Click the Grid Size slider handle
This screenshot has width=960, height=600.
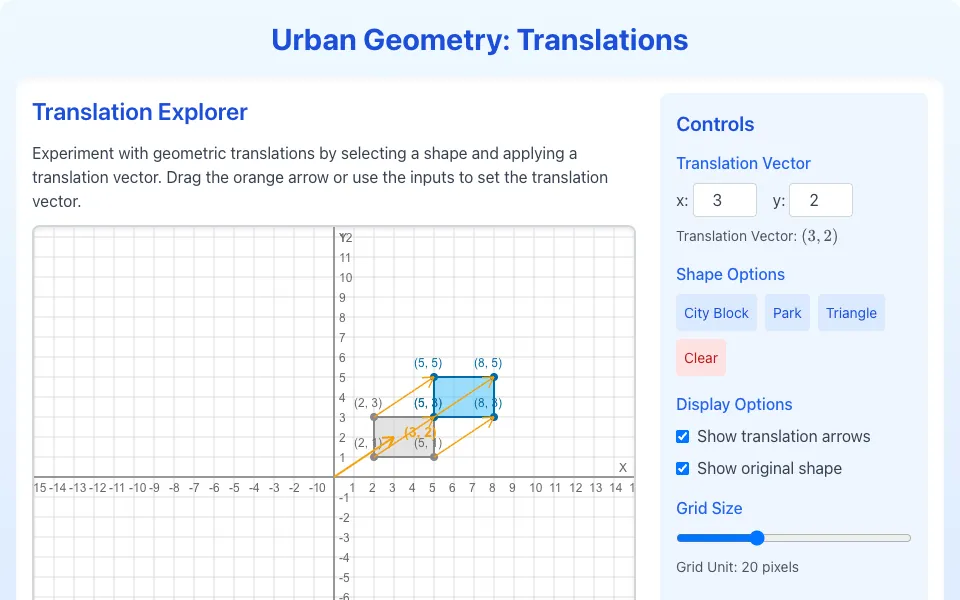pos(757,538)
